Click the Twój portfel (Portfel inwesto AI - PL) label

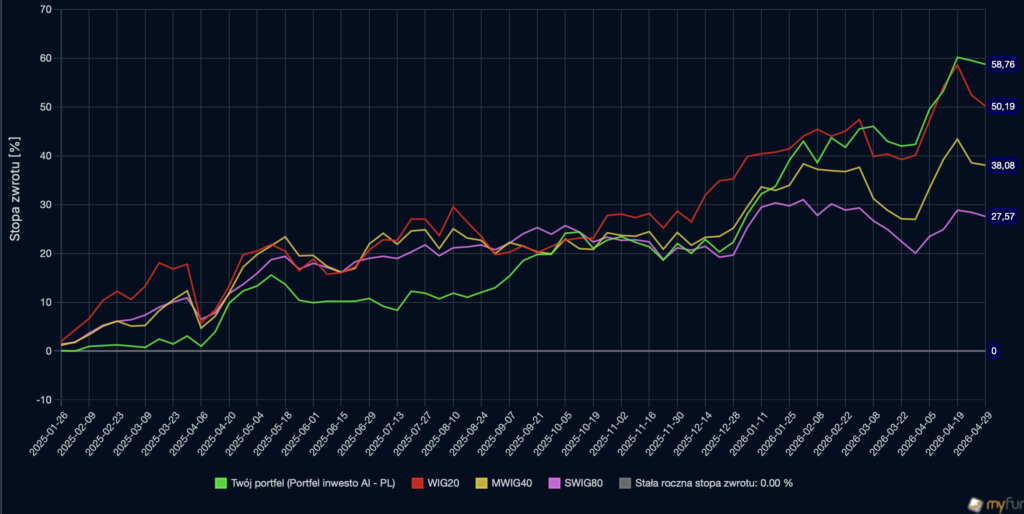313,483
